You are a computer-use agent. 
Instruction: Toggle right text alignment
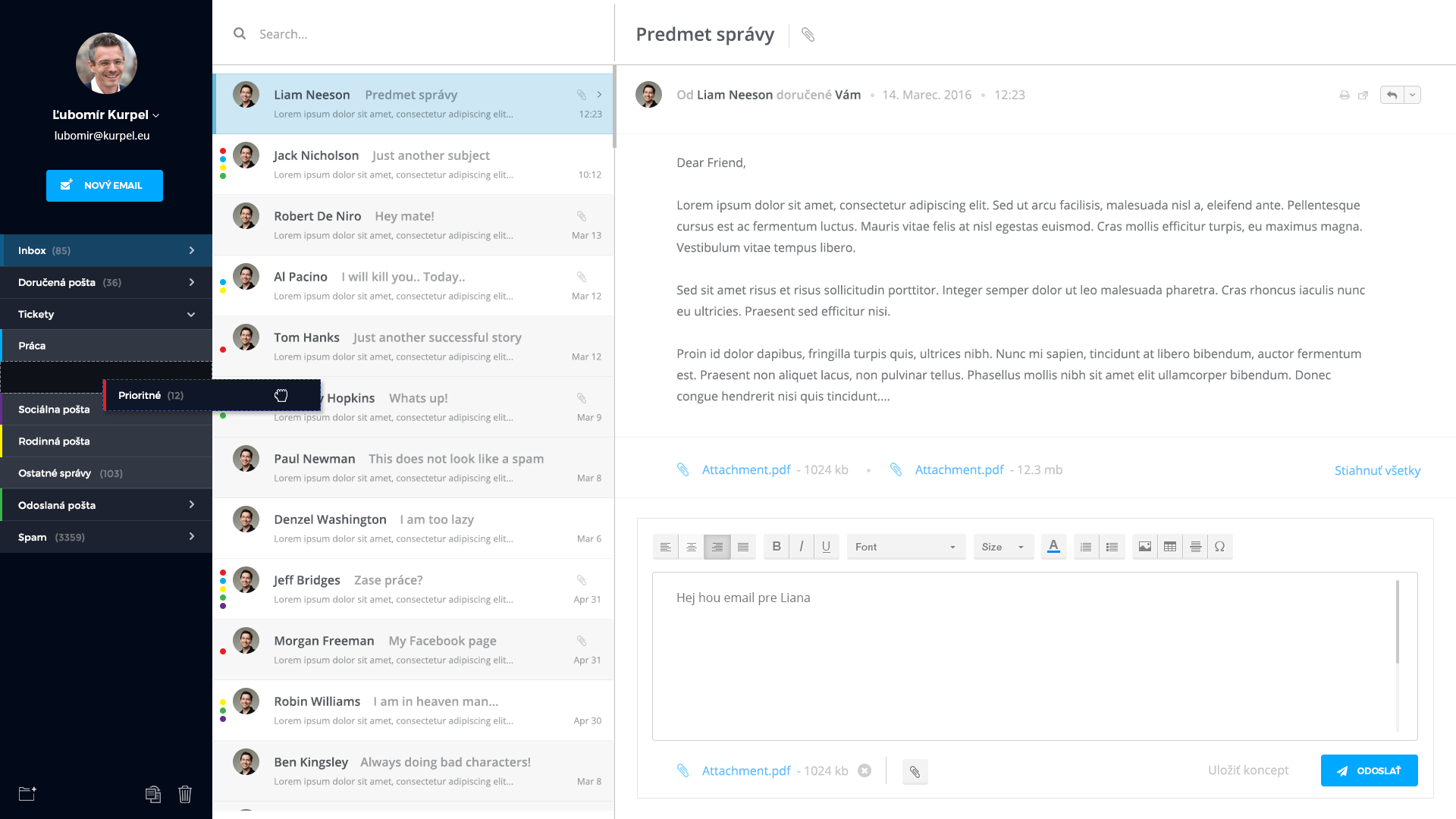tap(717, 547)
